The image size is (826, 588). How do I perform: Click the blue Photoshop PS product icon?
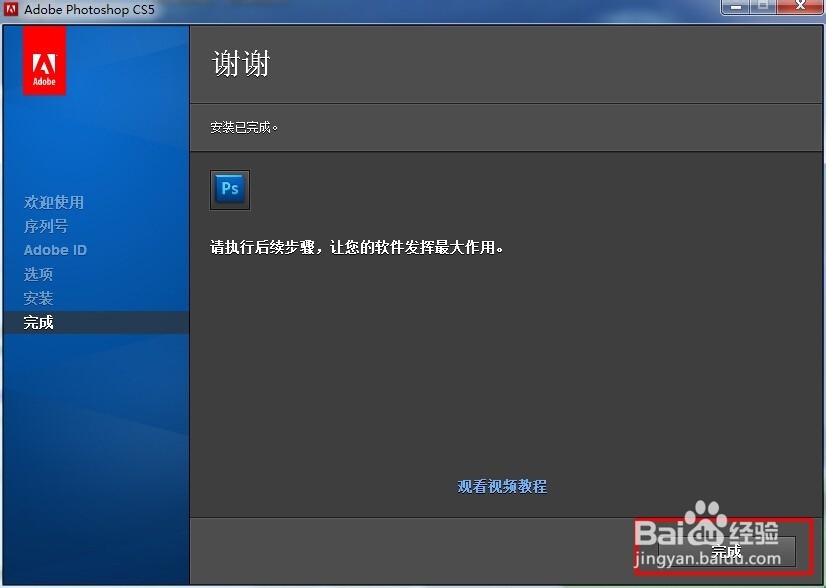pos(229,189)
